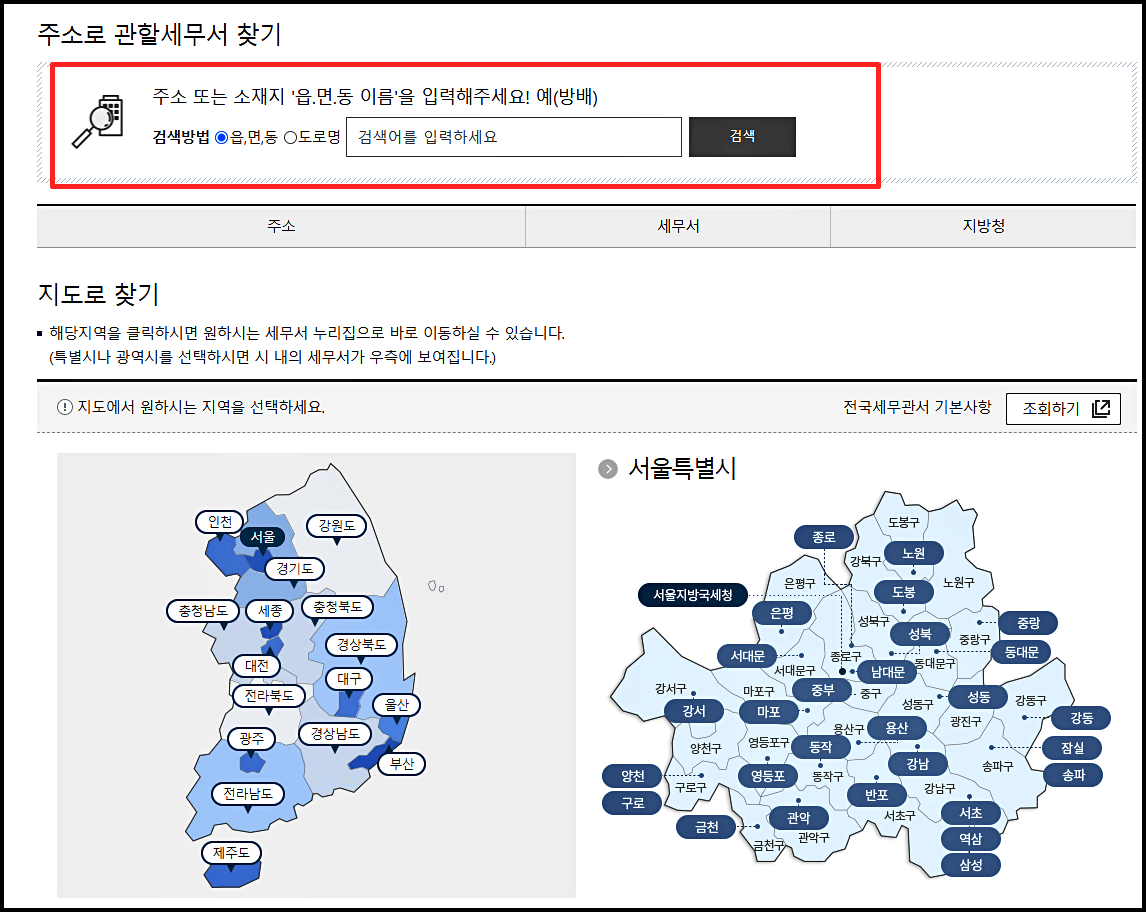This screenshot has width=1146, height=912.
Task: Select 울산 region marker
Action: (397, 705)
